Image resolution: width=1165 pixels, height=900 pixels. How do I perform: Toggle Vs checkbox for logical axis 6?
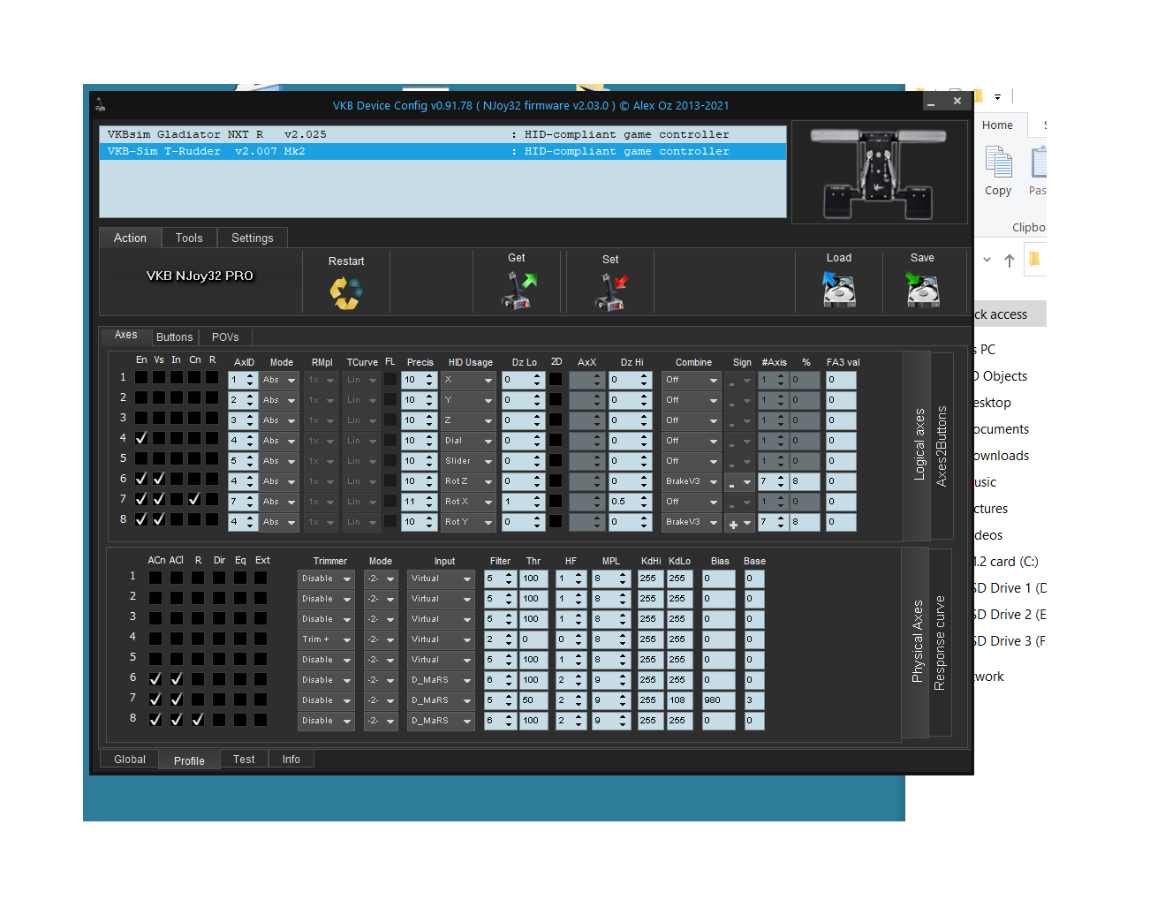point(159,479)
